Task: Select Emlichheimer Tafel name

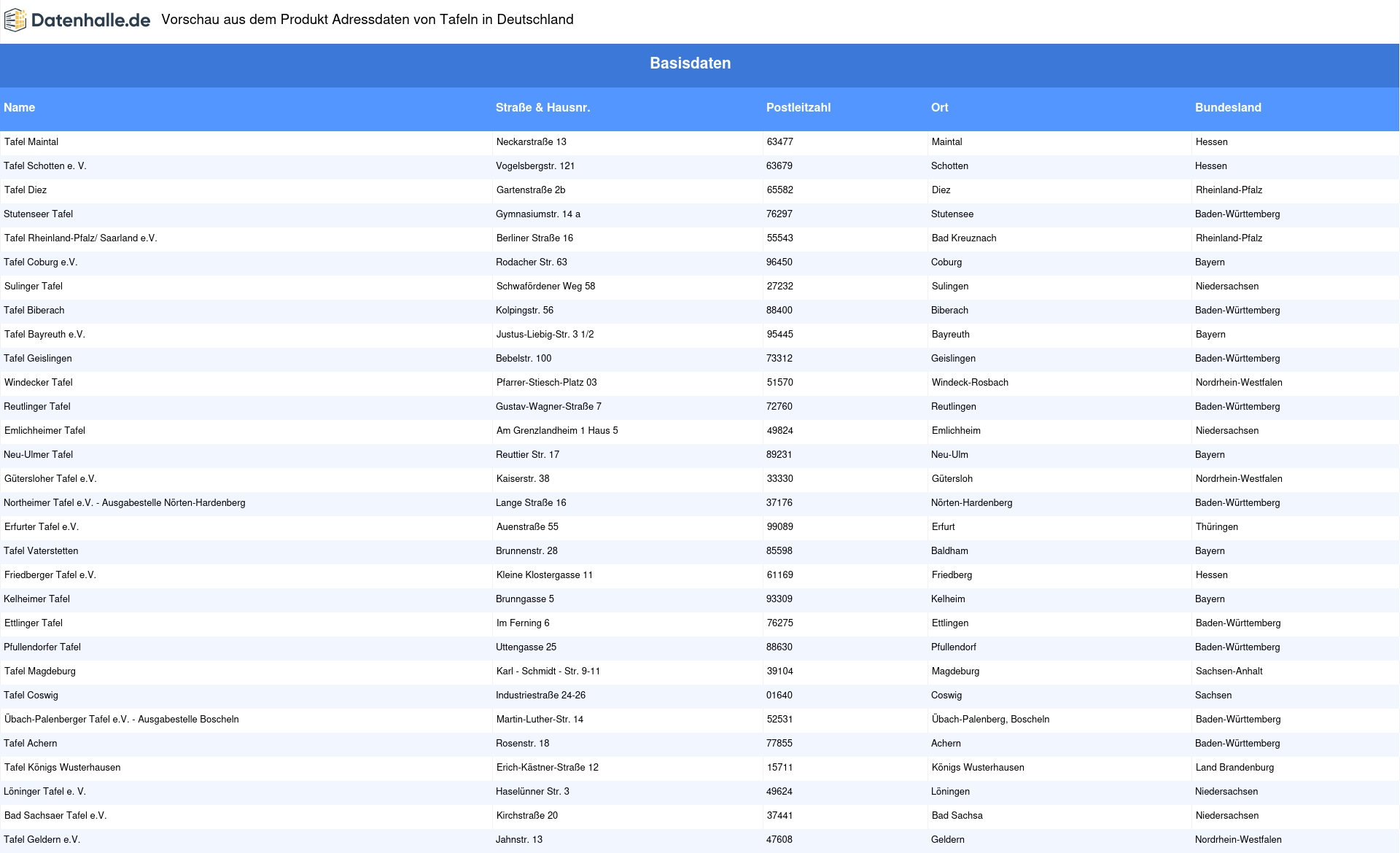Action: click(x=45, y=431)
